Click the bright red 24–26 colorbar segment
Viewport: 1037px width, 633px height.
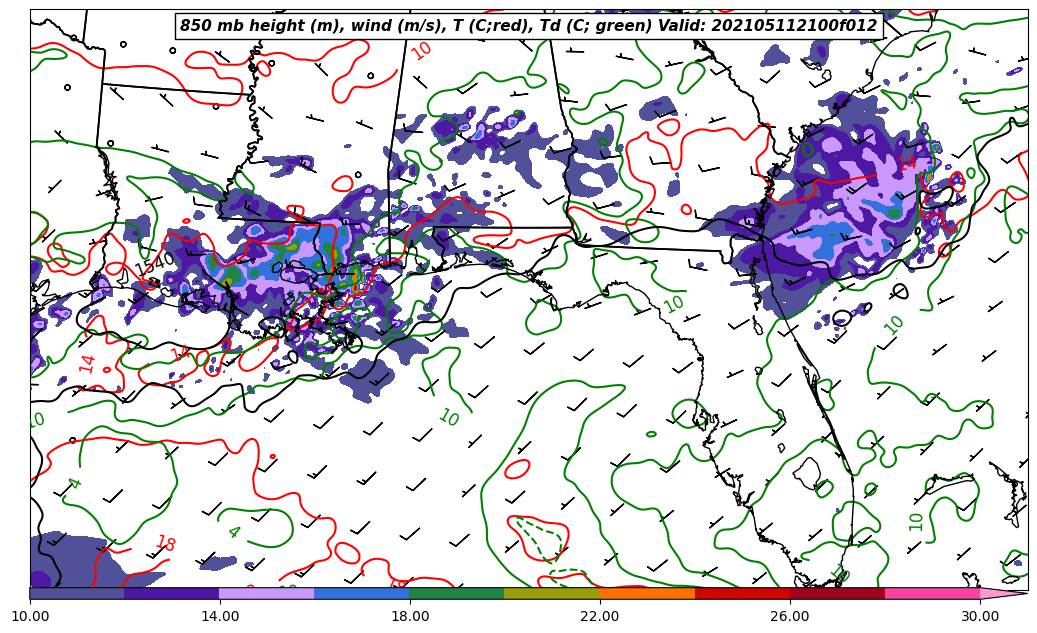[x=742, y=593]
